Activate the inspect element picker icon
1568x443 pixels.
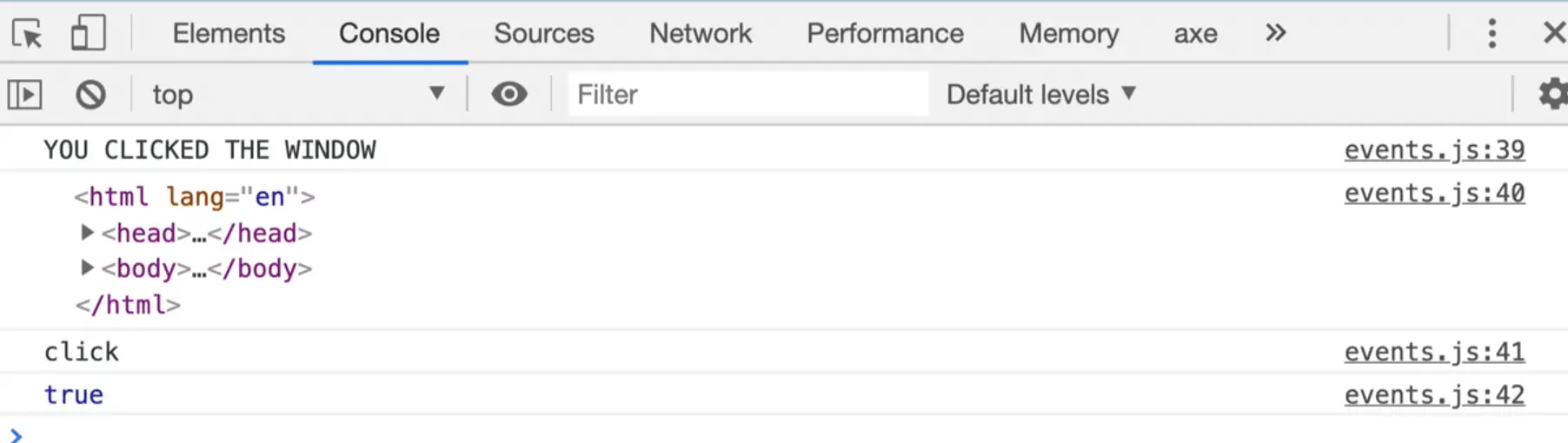(x=28, y=34)
